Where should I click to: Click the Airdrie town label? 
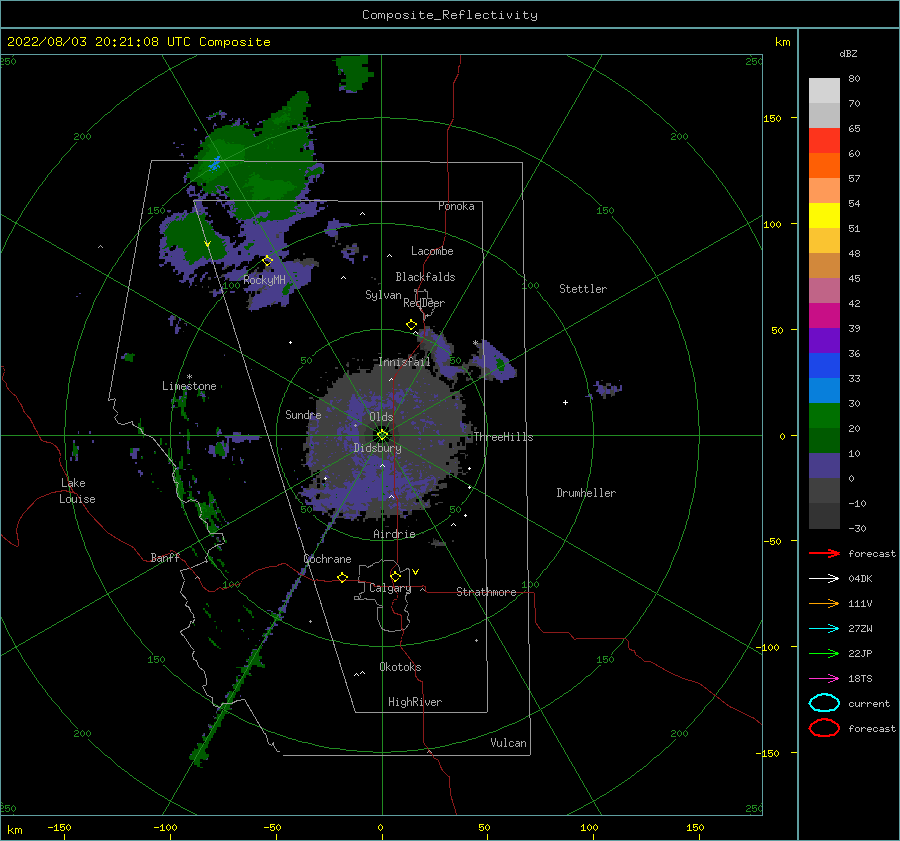point(394,534)
